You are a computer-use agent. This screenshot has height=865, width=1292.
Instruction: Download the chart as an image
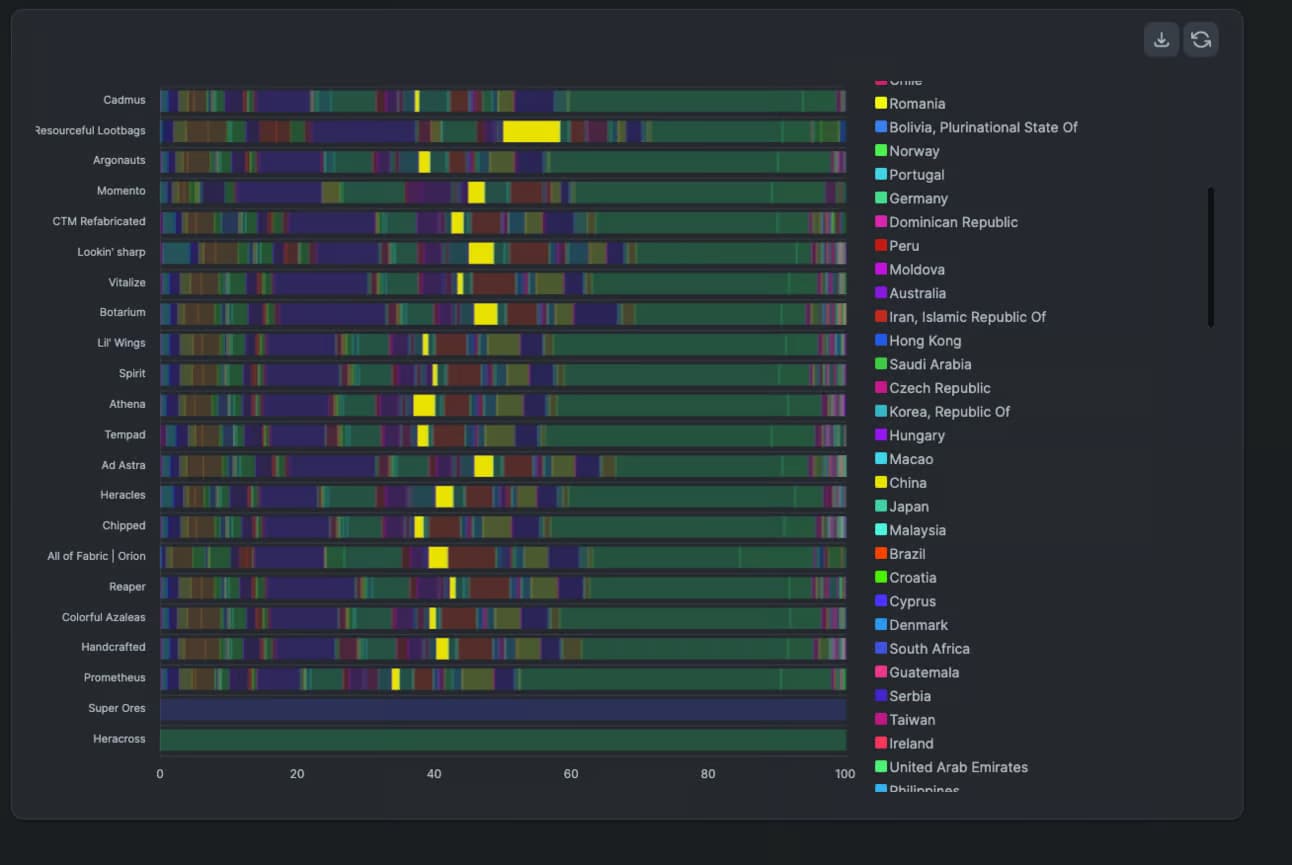(x=1160, y=39)
